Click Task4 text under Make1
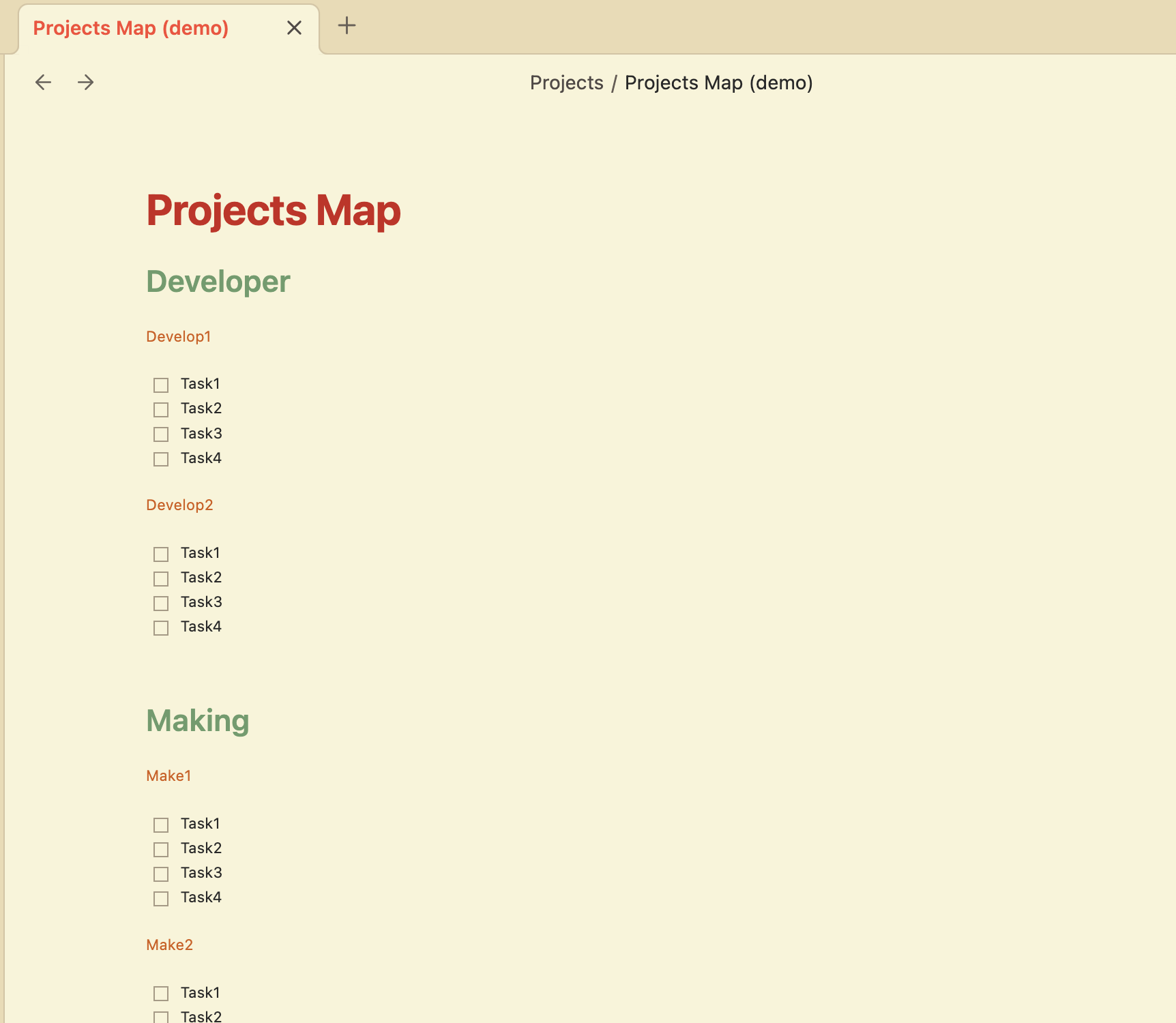 click(x=201, y=897)
